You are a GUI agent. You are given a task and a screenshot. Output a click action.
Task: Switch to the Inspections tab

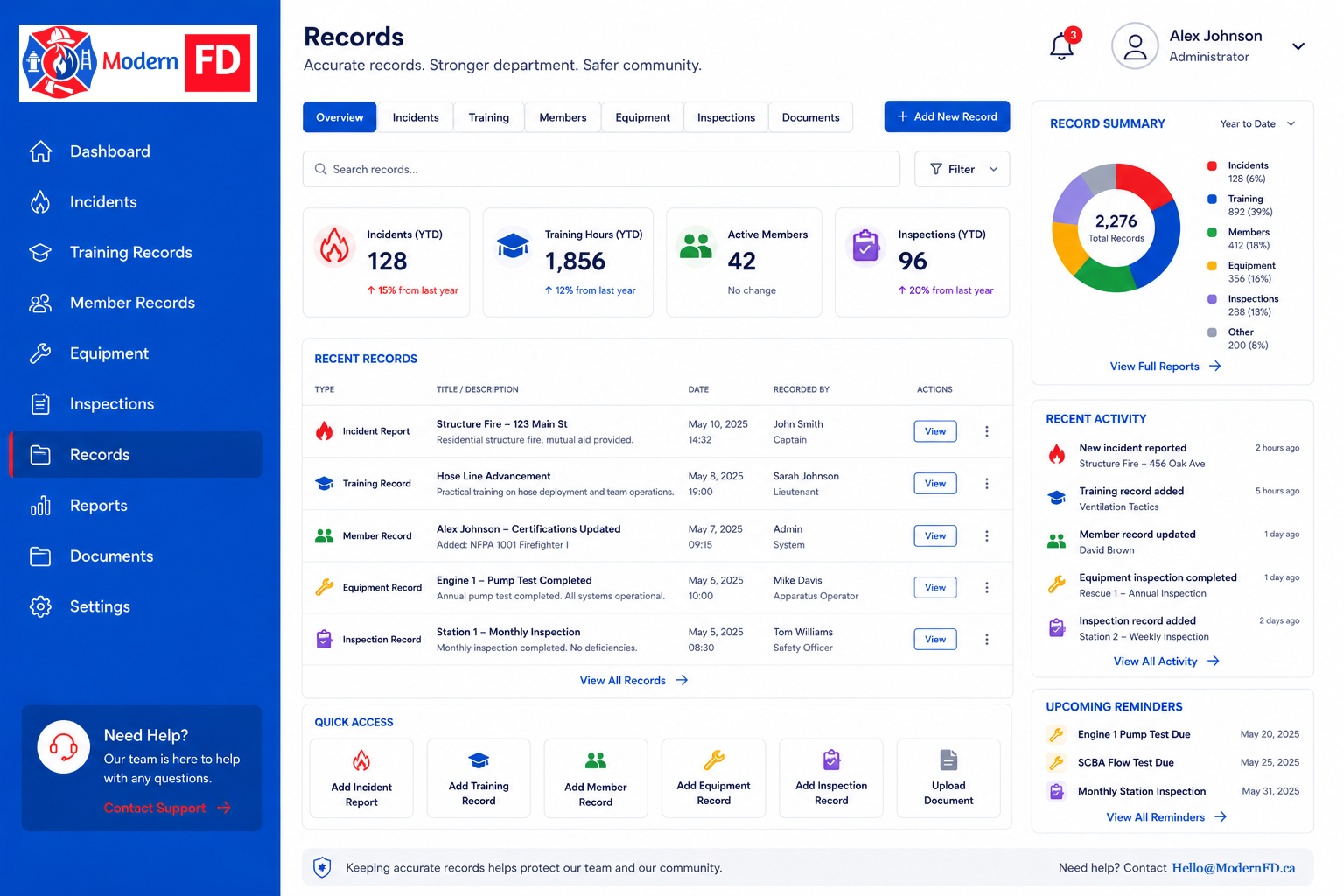click(x=726, y=117)
